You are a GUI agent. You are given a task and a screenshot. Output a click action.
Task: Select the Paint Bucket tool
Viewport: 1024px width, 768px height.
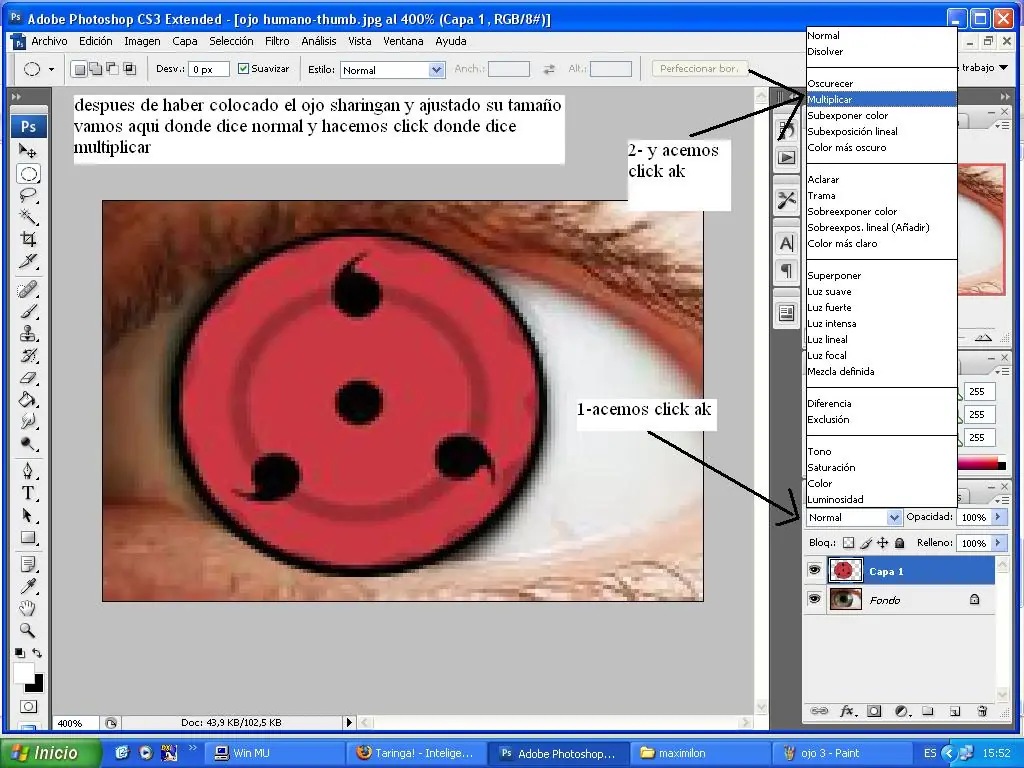(x=28, y=399)
